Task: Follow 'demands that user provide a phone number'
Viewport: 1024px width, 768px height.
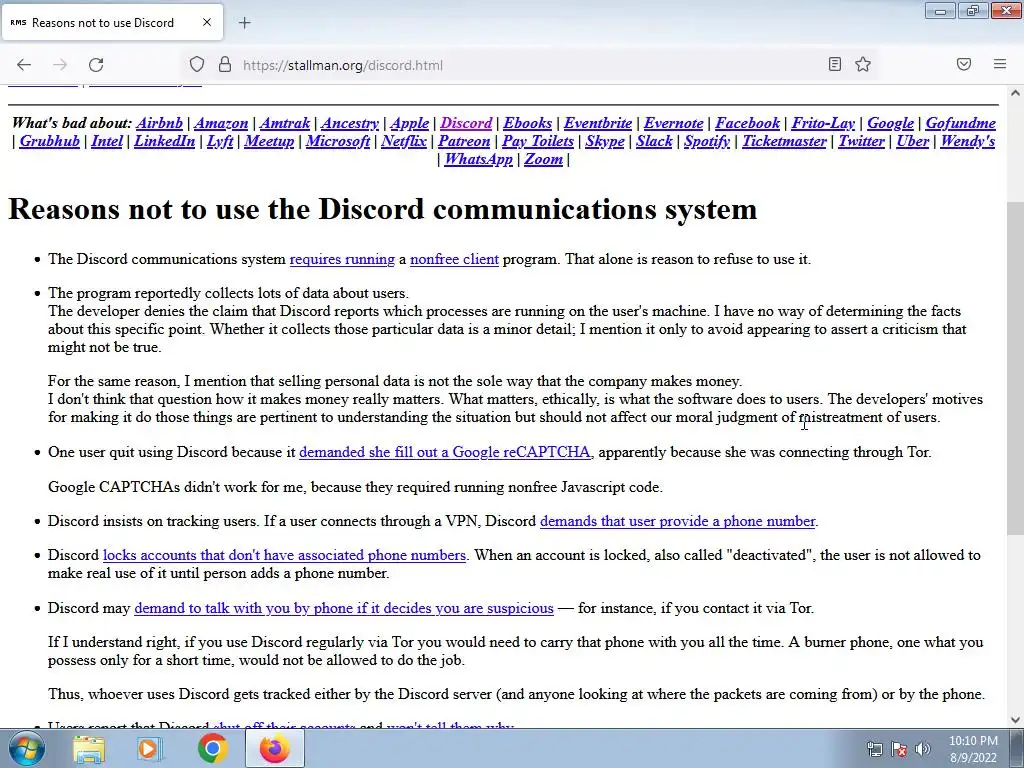Action: (678, 521)
